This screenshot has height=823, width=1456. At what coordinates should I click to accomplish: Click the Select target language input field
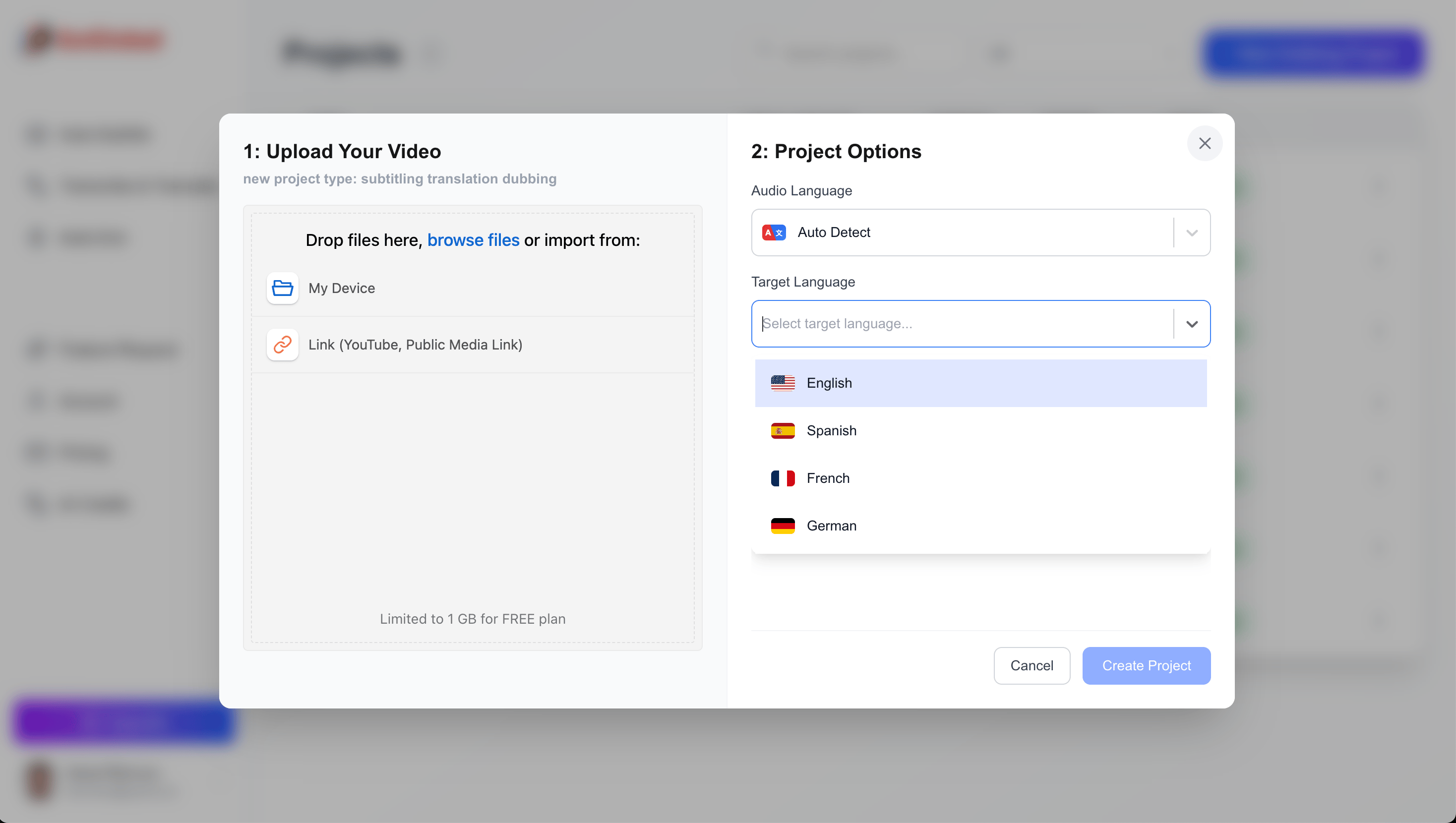click(x=961, y=324)
